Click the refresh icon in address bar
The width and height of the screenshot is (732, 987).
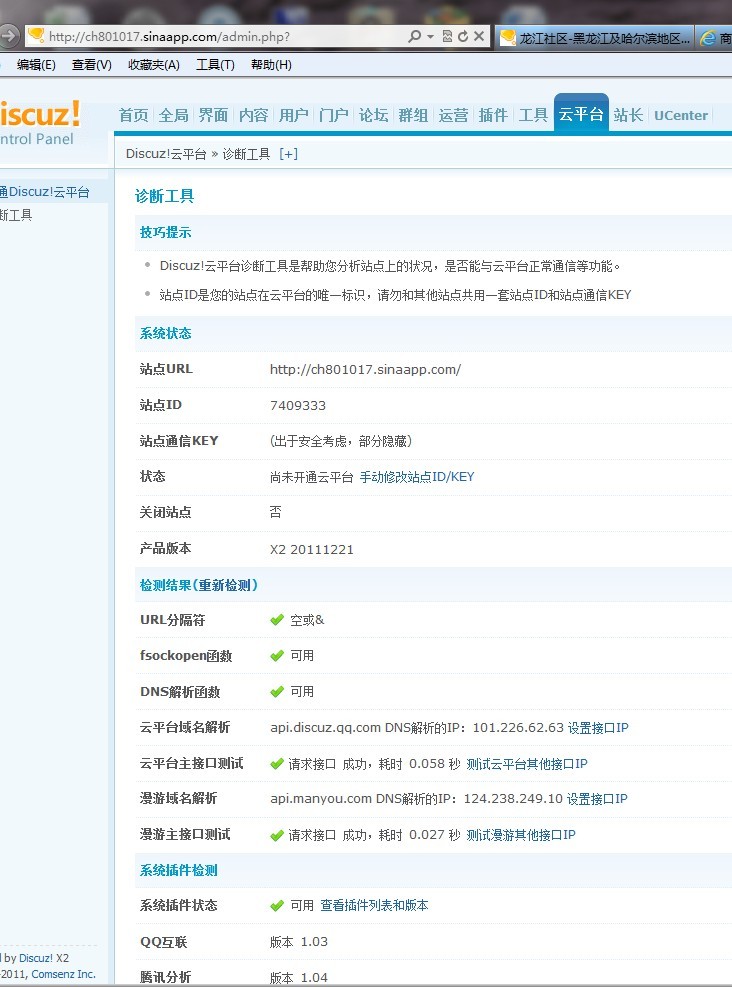pos(463,37)
